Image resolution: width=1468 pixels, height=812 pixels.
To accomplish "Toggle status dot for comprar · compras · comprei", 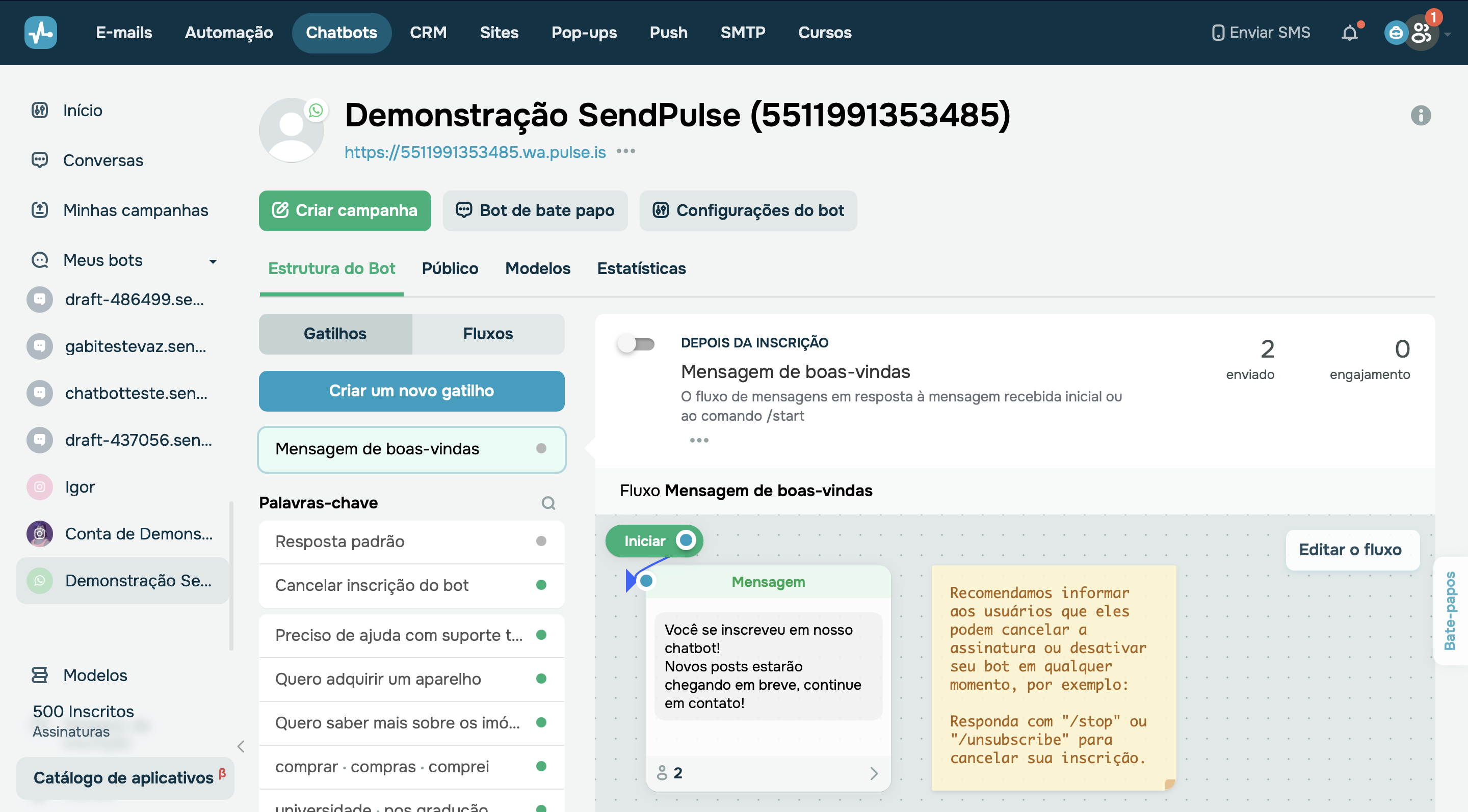I will (x=541, y=766).
